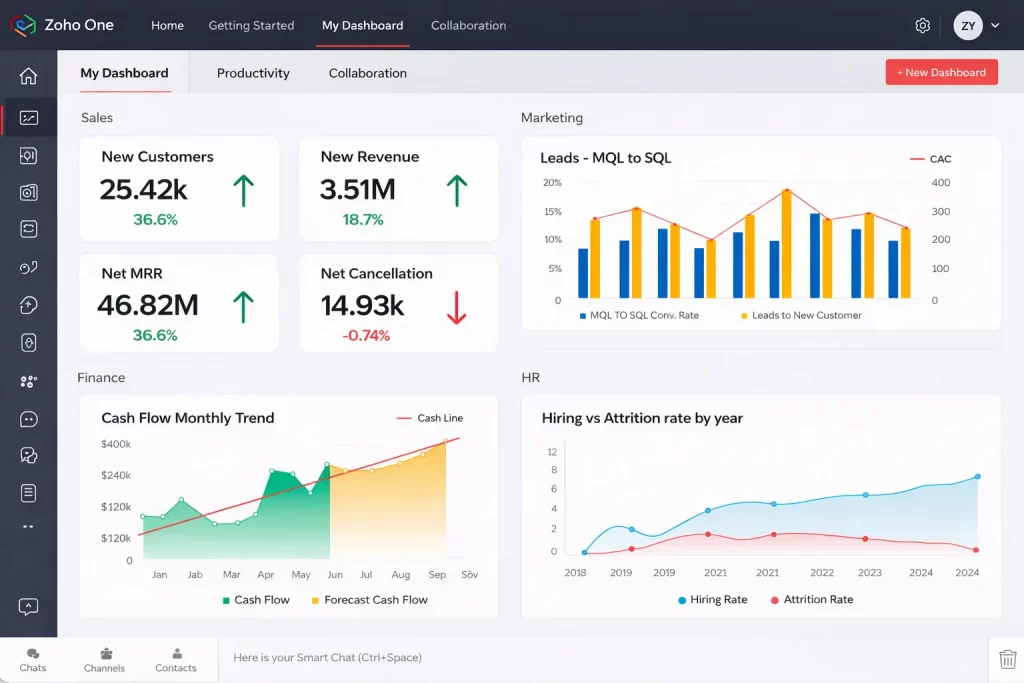Select the New Customers metric card
Viewport: 1024px width, 683px height.
click(179, 188)
